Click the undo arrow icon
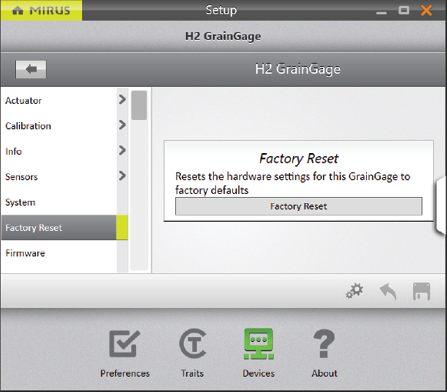 coord(388,291)
